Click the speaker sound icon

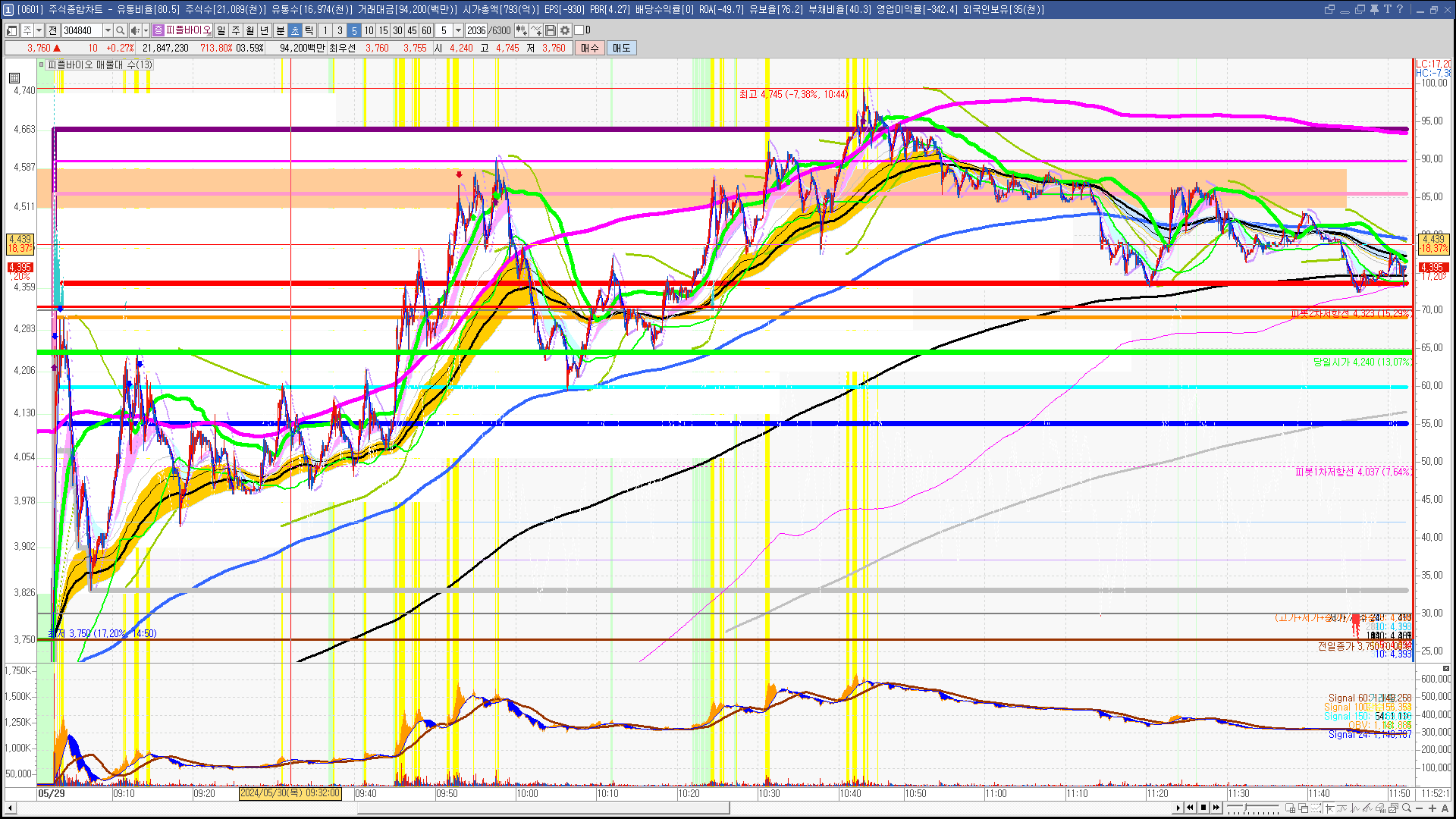(x=134, y=30)
